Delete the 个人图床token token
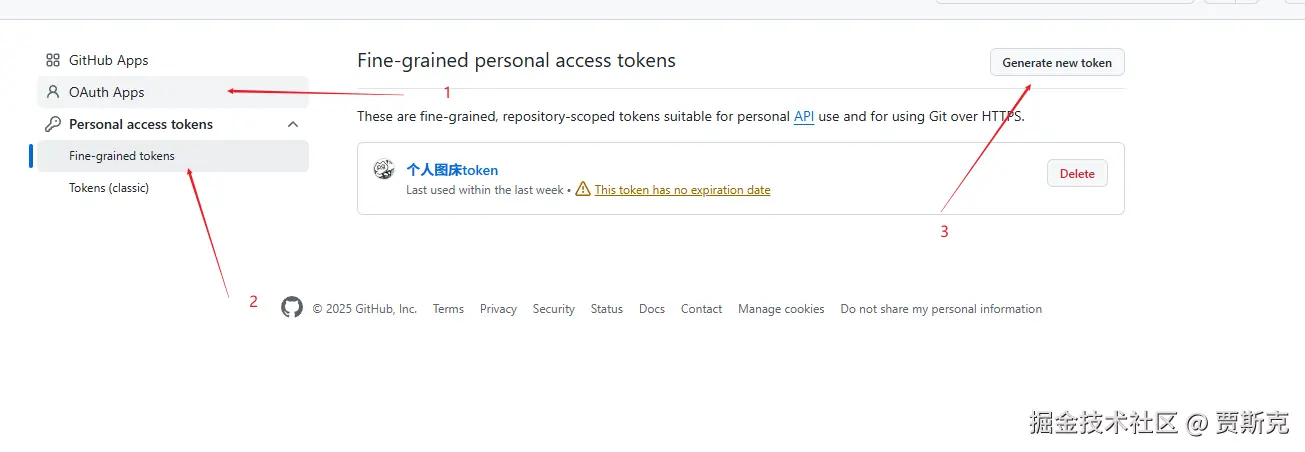Screen dimensions: 1305x452 1077,173
